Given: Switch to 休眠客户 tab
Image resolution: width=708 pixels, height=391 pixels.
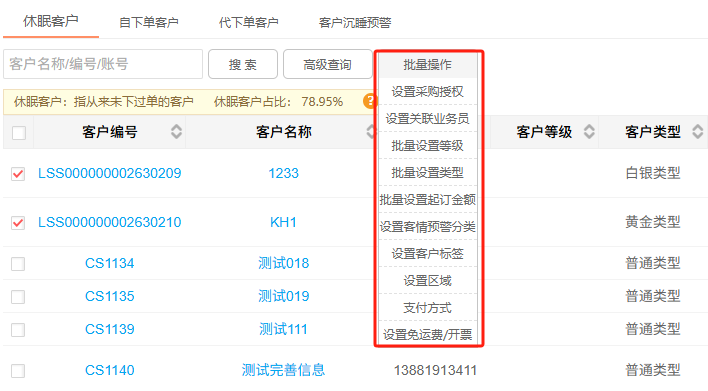Looking at the screenshot, I should [51, 21].
